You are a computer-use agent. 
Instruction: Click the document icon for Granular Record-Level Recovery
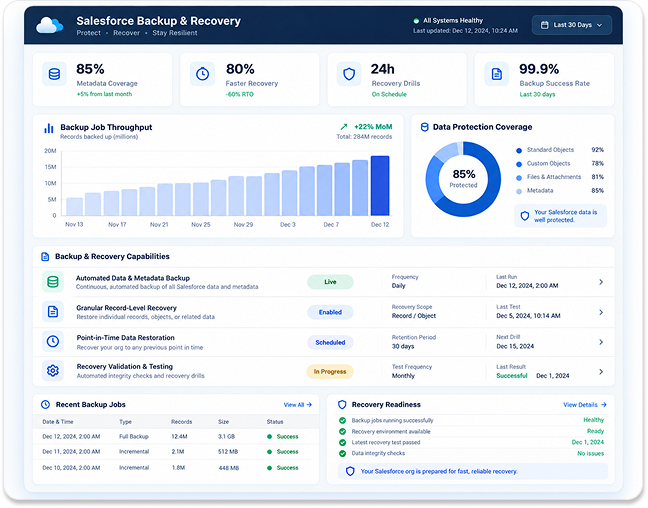53,312
